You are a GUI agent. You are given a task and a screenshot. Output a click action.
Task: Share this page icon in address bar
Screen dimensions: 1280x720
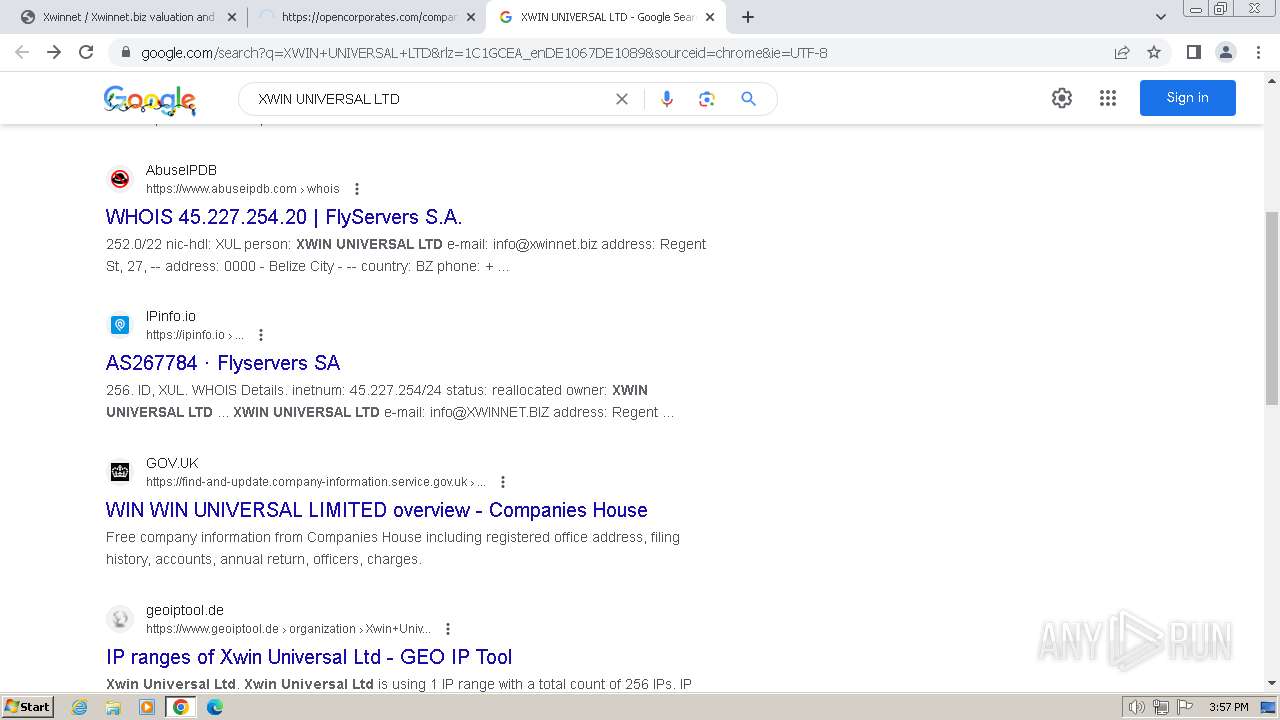click(1122, 52)
